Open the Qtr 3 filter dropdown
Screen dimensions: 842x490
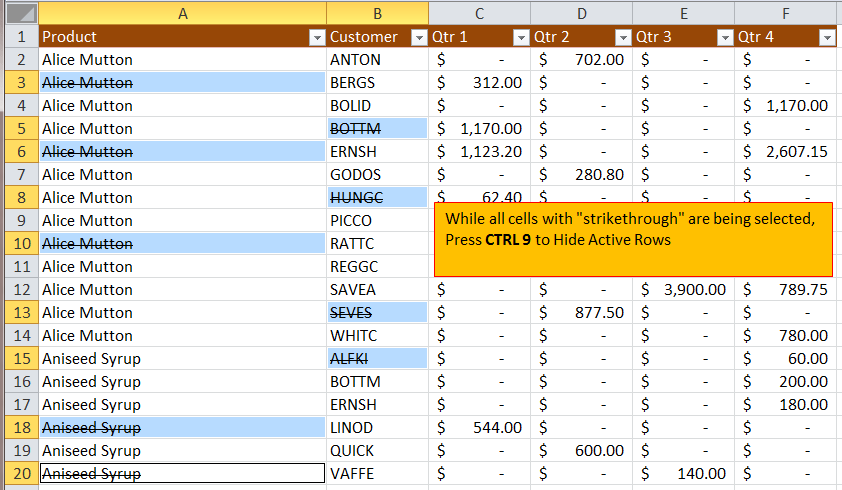coord(724,38)
